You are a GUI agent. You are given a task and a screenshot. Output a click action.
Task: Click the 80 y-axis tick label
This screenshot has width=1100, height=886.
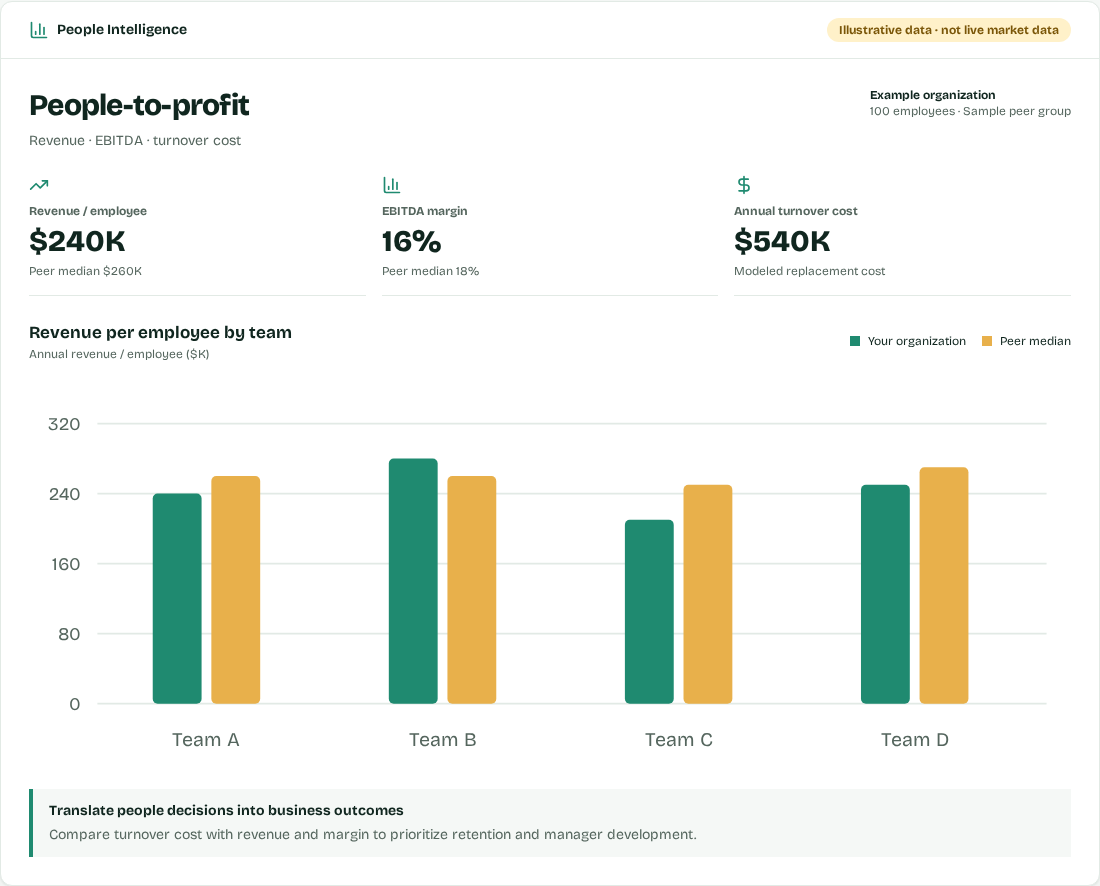(x=69, y=634)
